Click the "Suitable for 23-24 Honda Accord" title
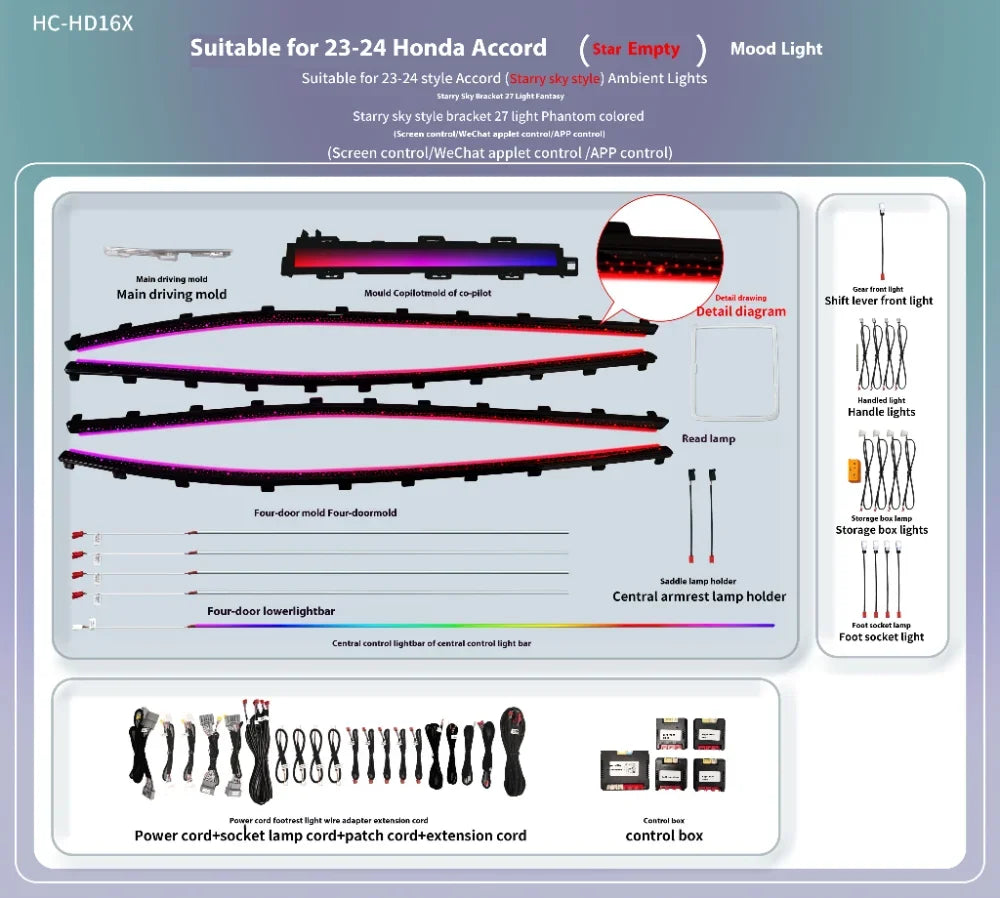This screenshot has height=898, width=1000. tap(368, 48)
